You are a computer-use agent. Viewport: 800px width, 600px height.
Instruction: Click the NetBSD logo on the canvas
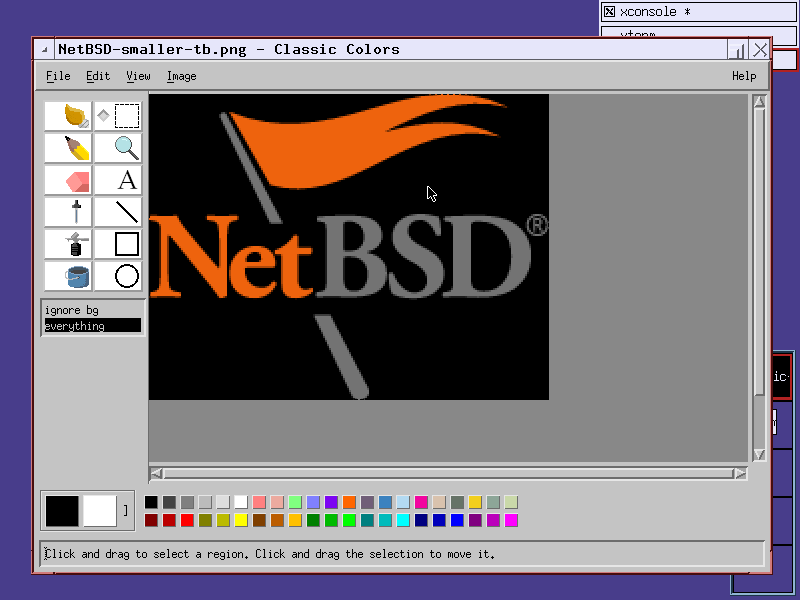[x=349, y=247]
